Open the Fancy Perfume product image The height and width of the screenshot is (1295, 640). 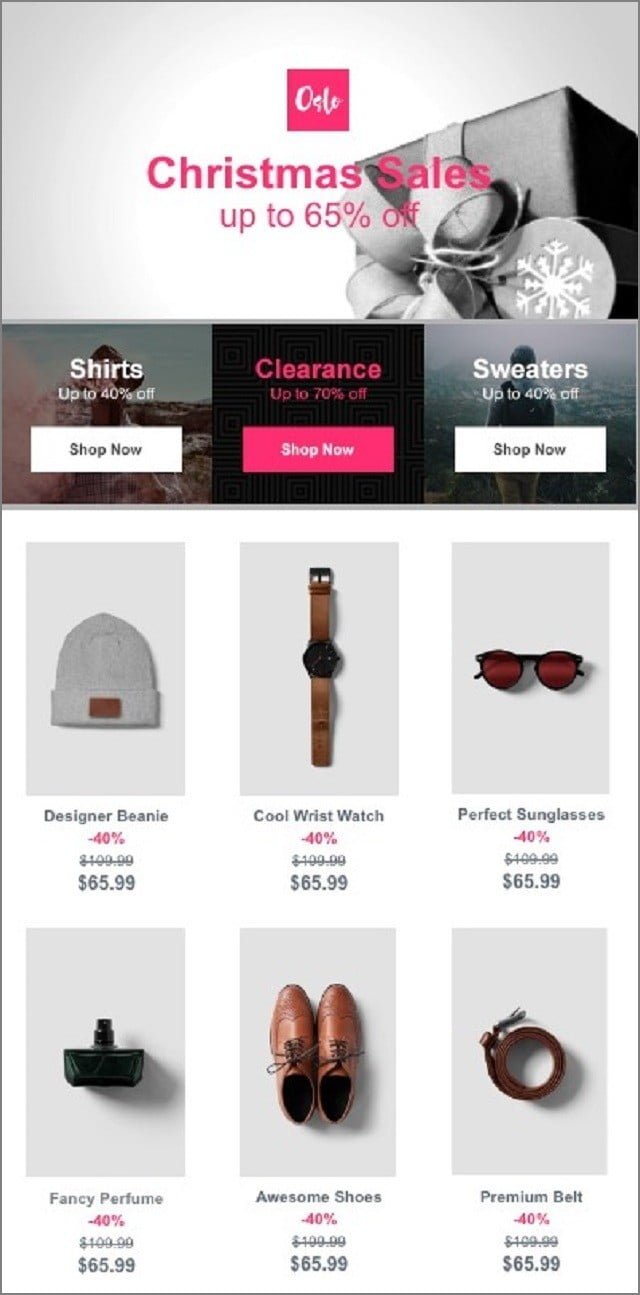pyautogui.click(x=105, y=1051)
